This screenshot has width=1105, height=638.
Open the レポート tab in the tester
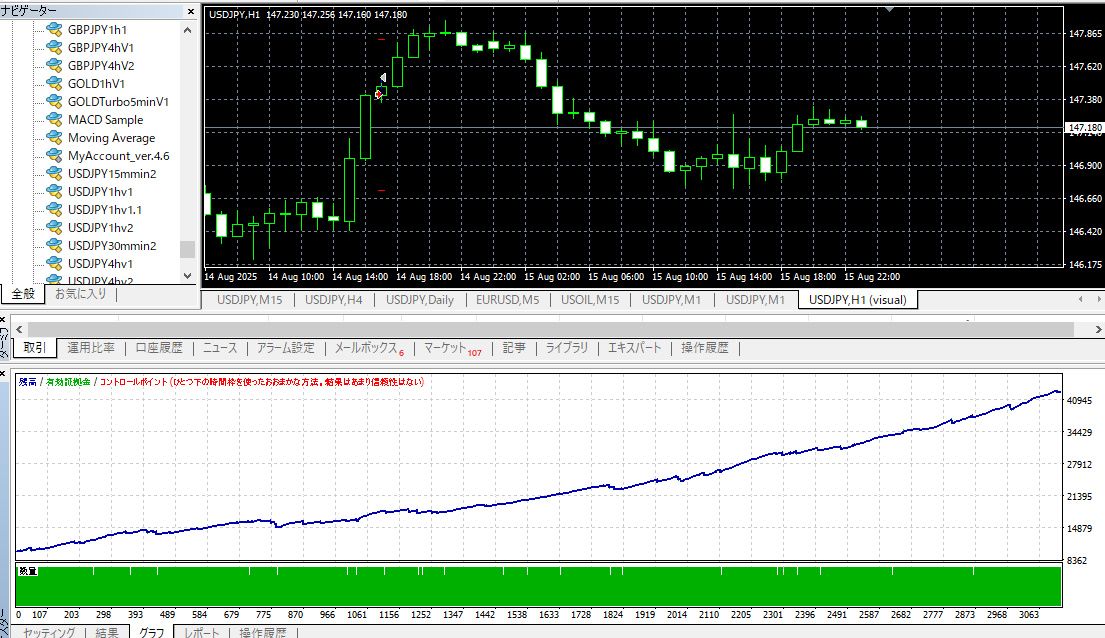pyautogui.click(x=201, y=632)
